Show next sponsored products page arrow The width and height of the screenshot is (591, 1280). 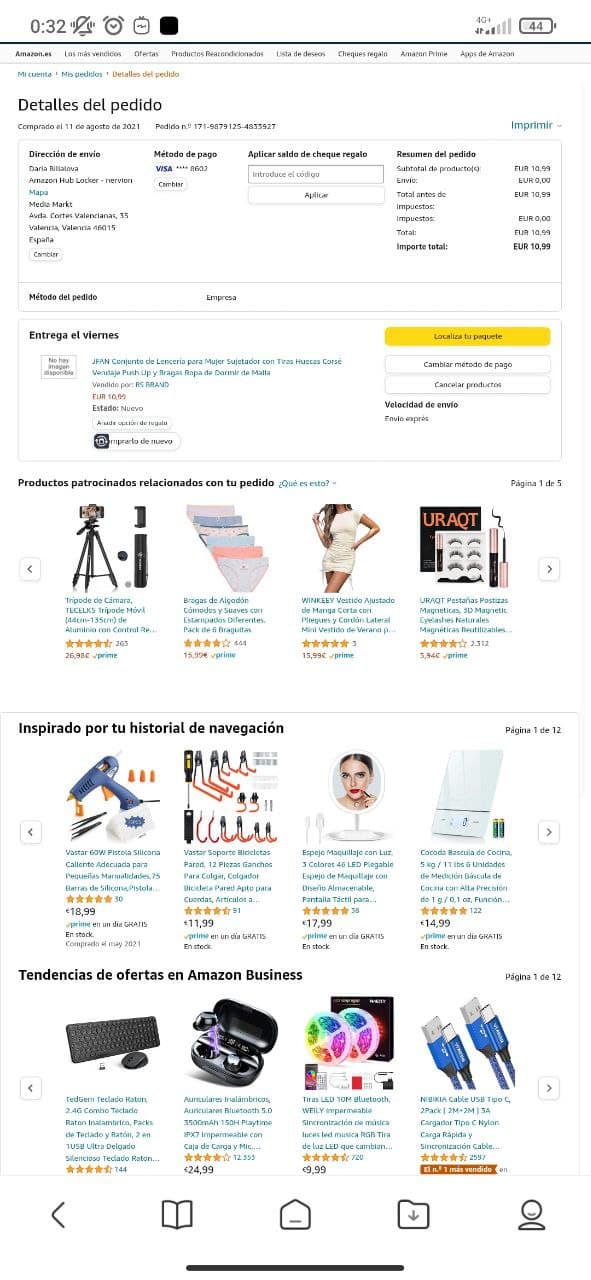(x=549, y=569)
